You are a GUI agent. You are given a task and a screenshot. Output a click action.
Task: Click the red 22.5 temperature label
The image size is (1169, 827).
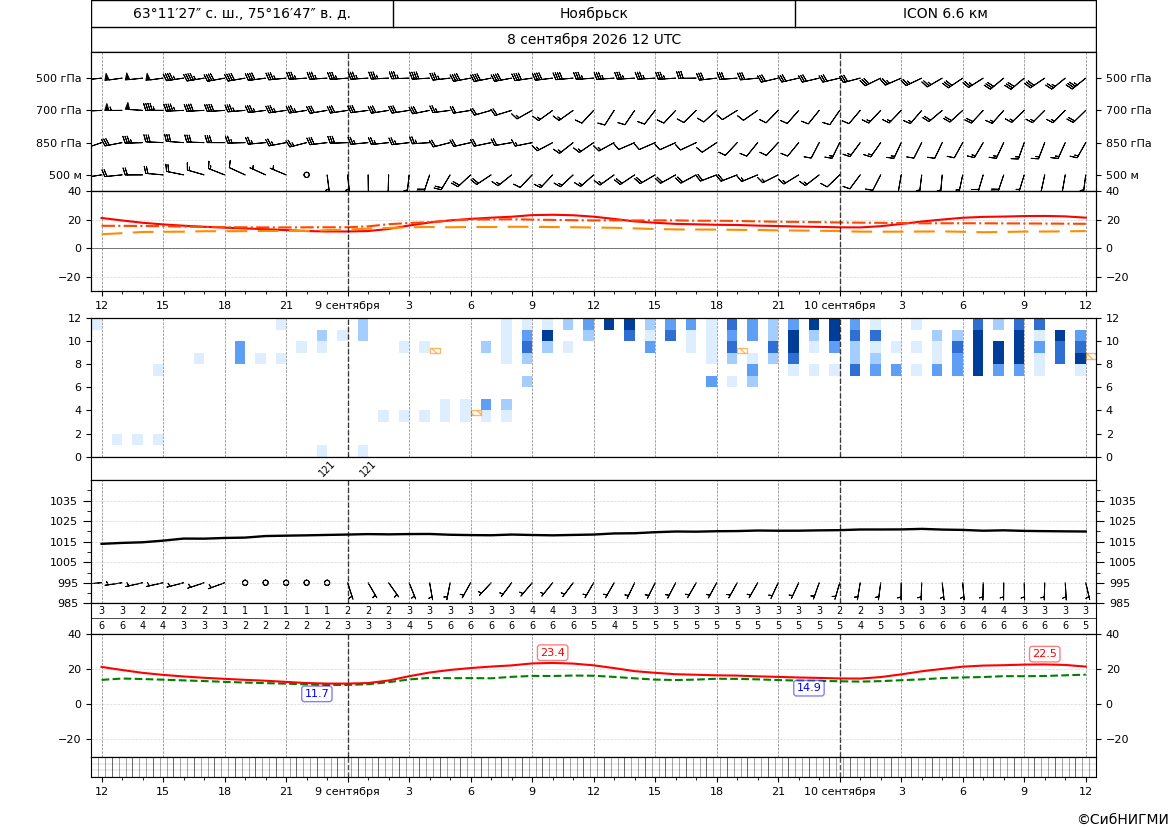[x=1044, y=653]
